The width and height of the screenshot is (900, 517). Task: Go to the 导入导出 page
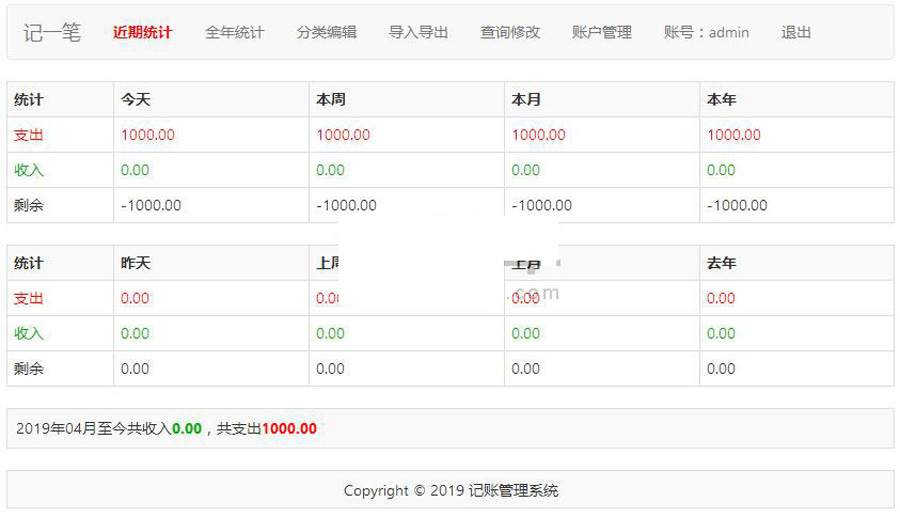[418, 32]
